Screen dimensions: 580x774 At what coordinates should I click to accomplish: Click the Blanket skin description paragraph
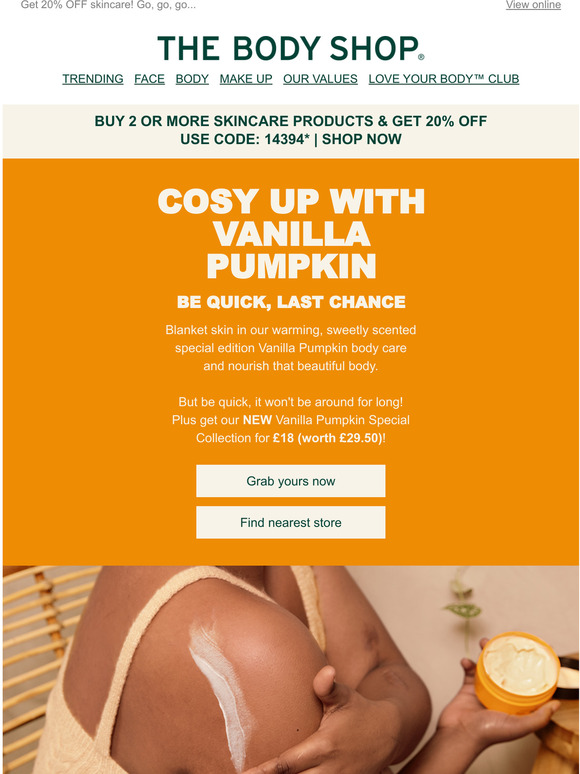[291, 348]
